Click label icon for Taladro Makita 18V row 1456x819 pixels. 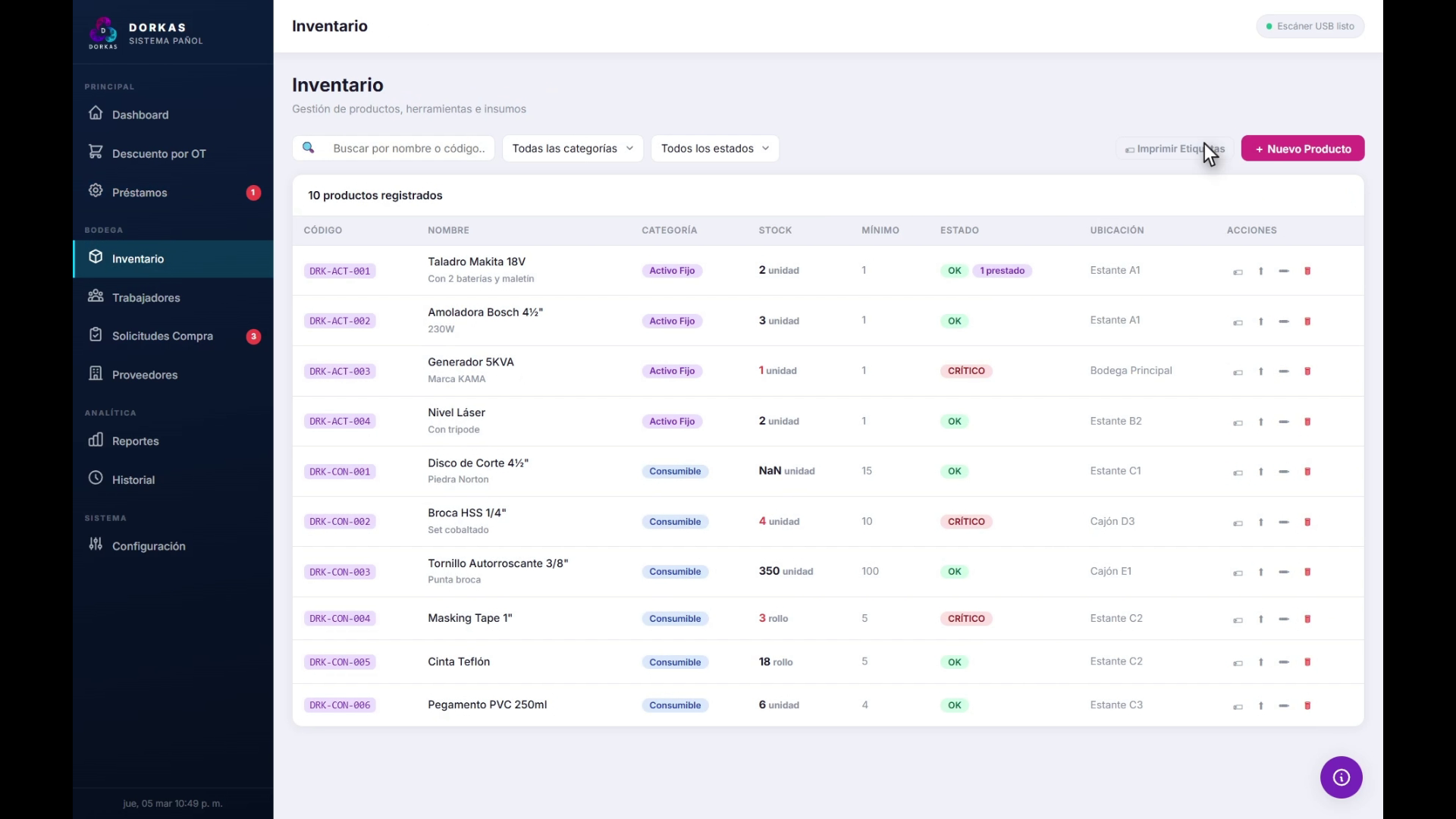click(x=1238, y=271)
